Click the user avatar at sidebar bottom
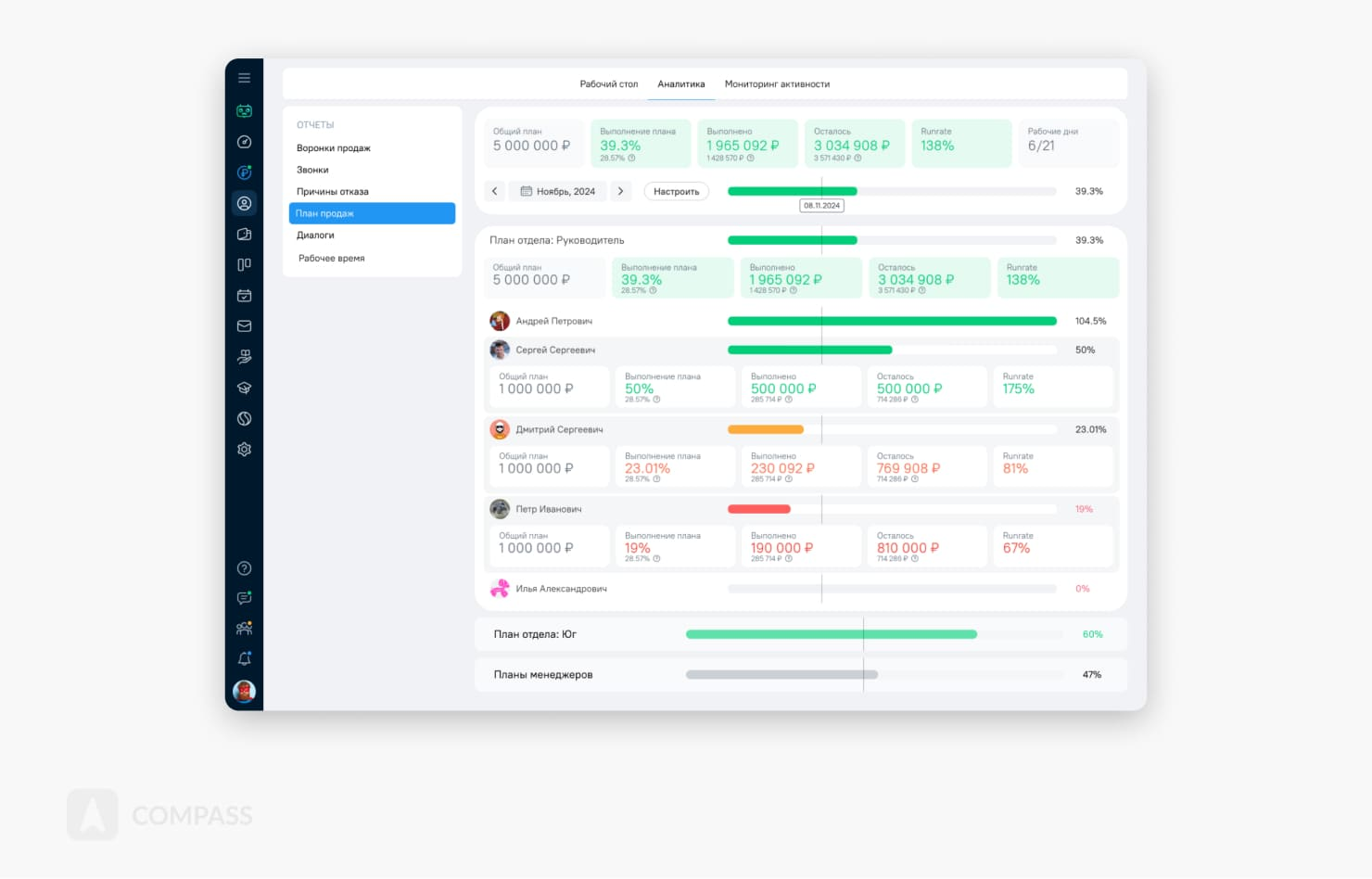 pyautogui.click(x=244, y=691)
